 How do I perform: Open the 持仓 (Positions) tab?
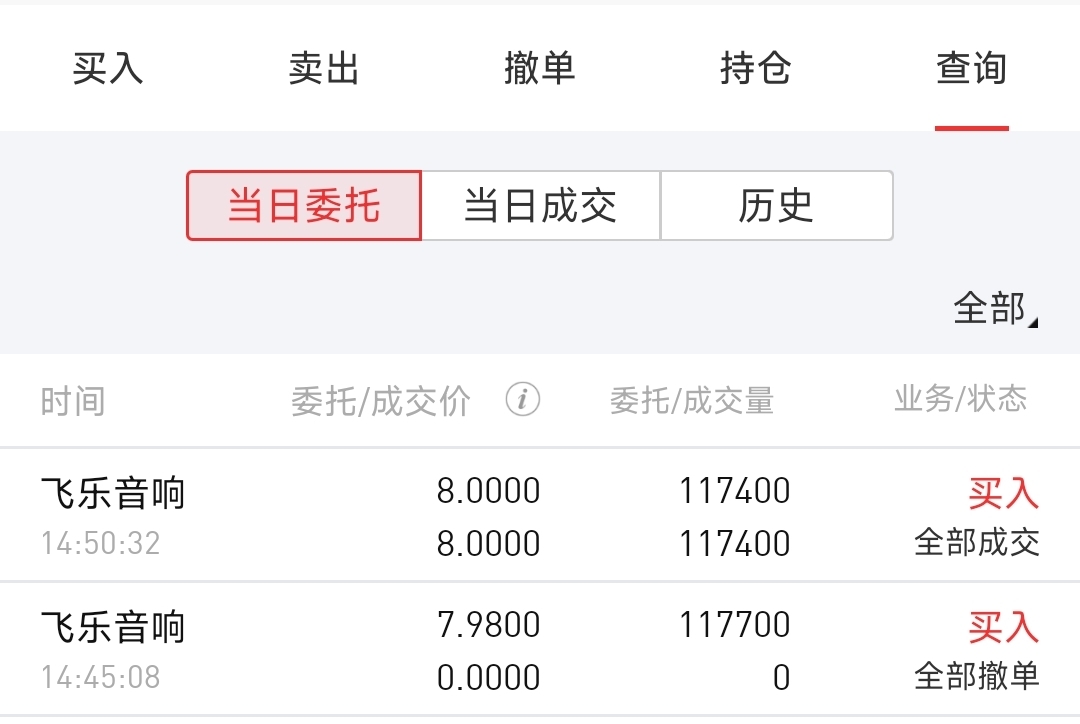(x=755, y=69)
